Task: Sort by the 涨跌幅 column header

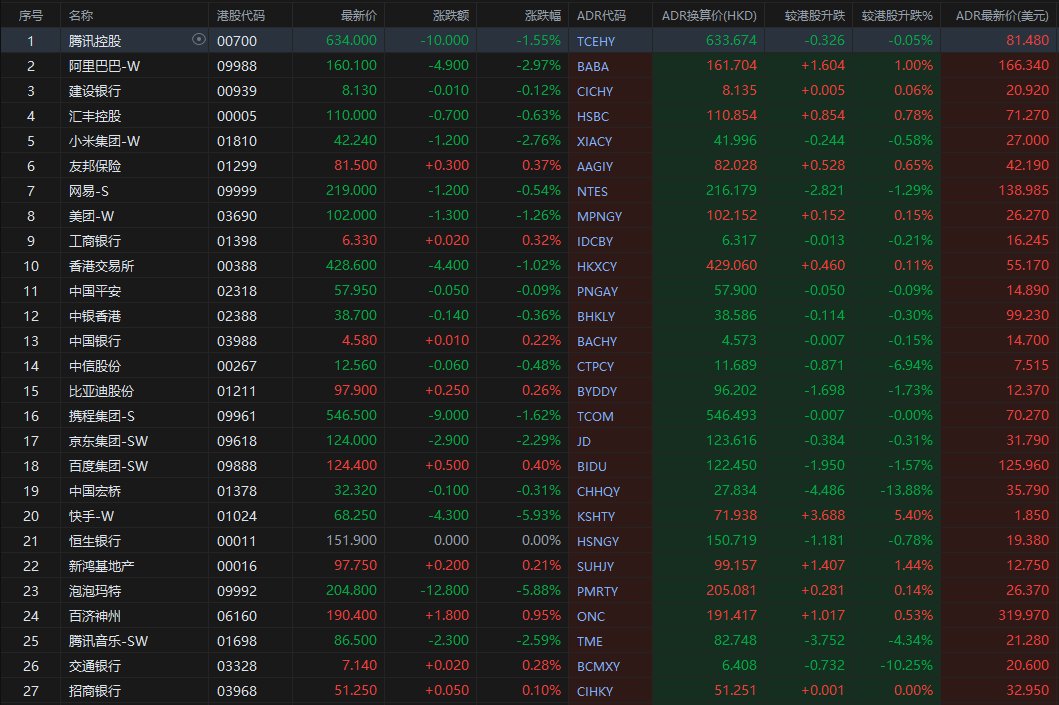Action: 542,15
